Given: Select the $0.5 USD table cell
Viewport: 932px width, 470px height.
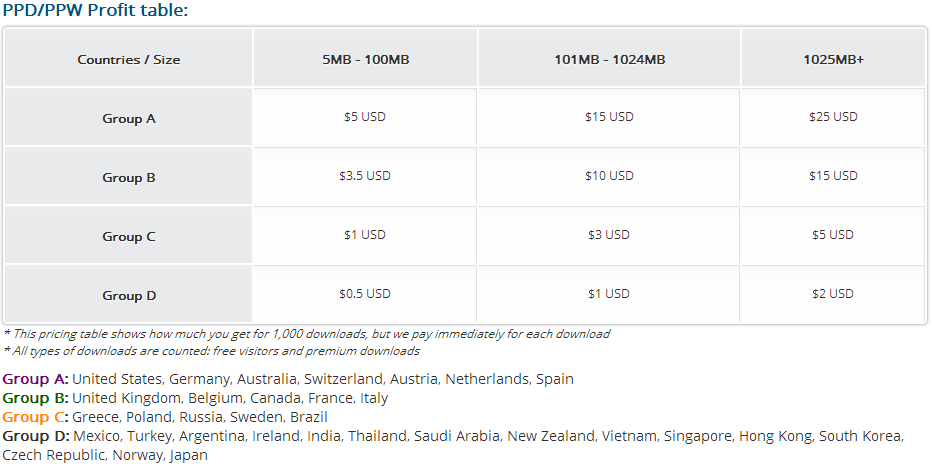Looking at the screenshot, I should 365,294.
